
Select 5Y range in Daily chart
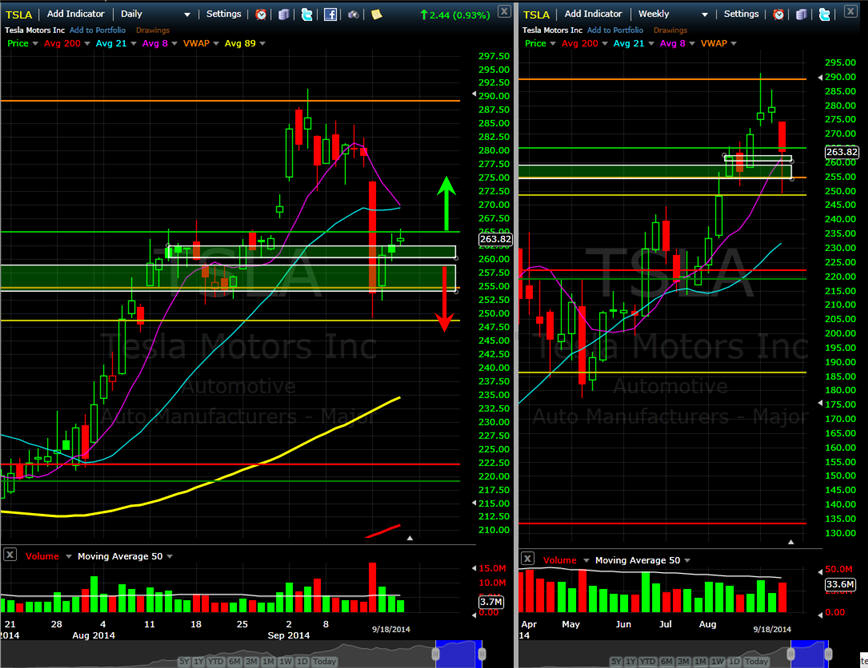click(x=184, y=661)
